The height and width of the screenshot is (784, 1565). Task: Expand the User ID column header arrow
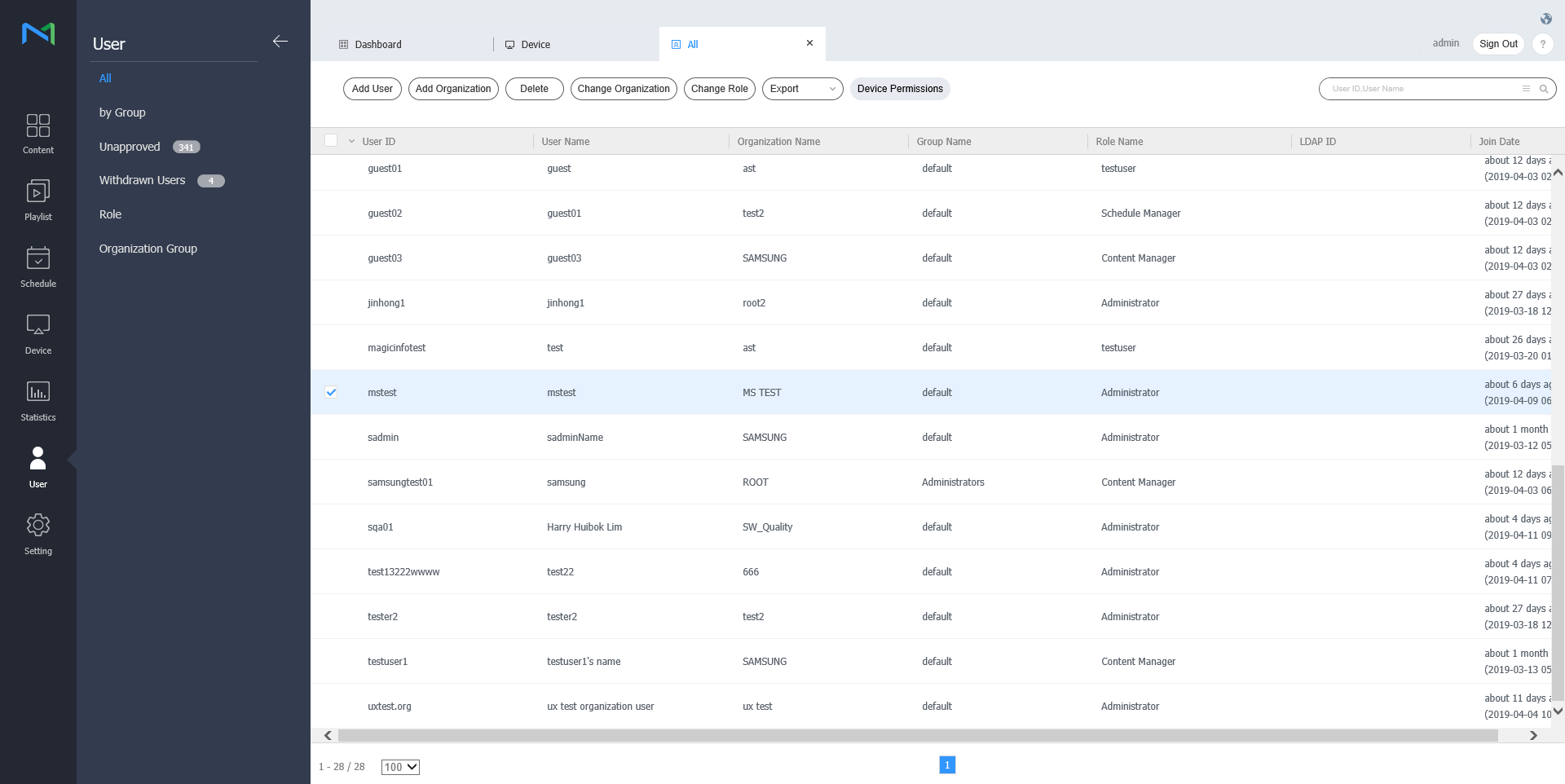(x=352, y=142)
